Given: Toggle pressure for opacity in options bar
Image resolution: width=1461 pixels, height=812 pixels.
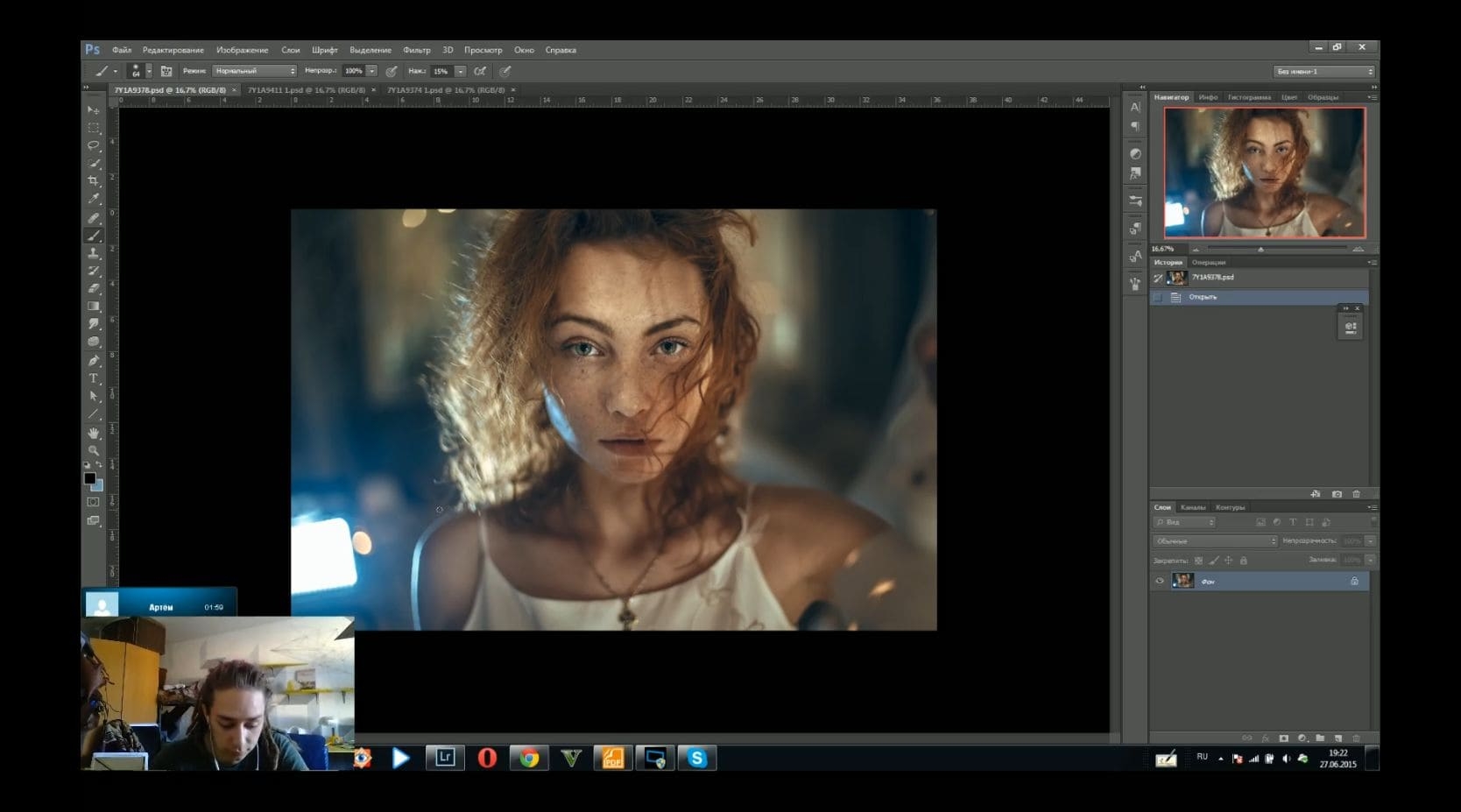Looking at the screenshot, I should 392,71.
